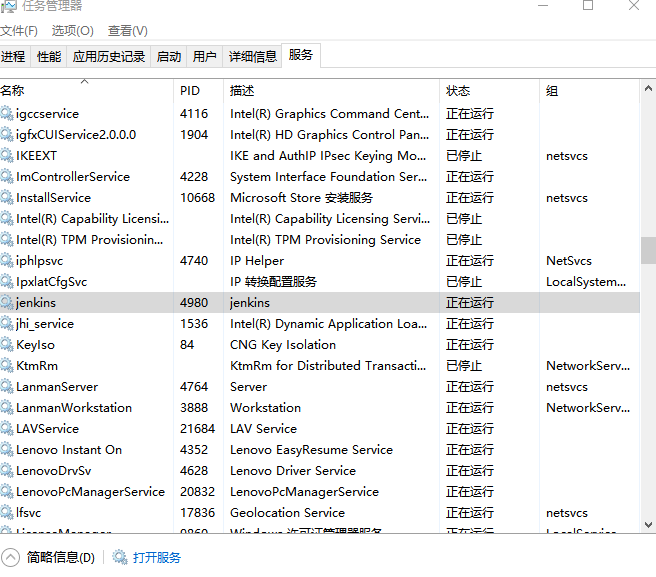656x577 pixels.
Task: Select the 服务 tab
Action: point(301,55)
